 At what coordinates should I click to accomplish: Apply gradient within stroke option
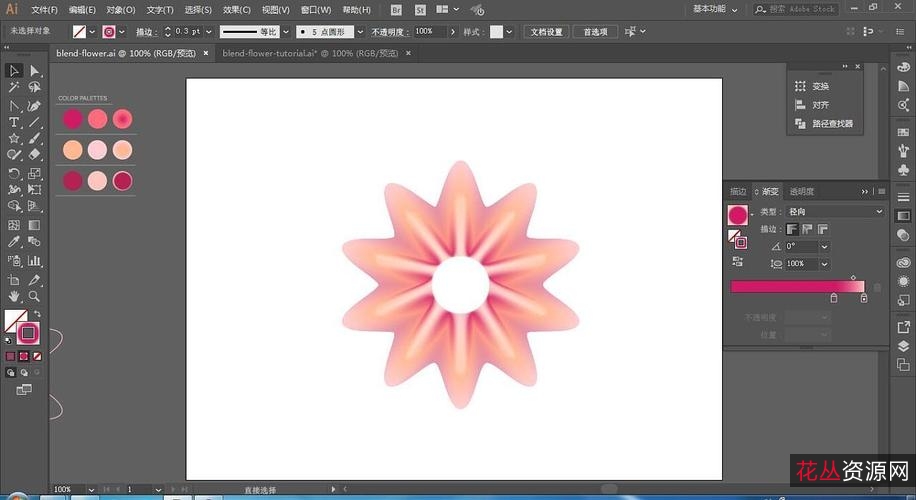click(x=792, y=229)
